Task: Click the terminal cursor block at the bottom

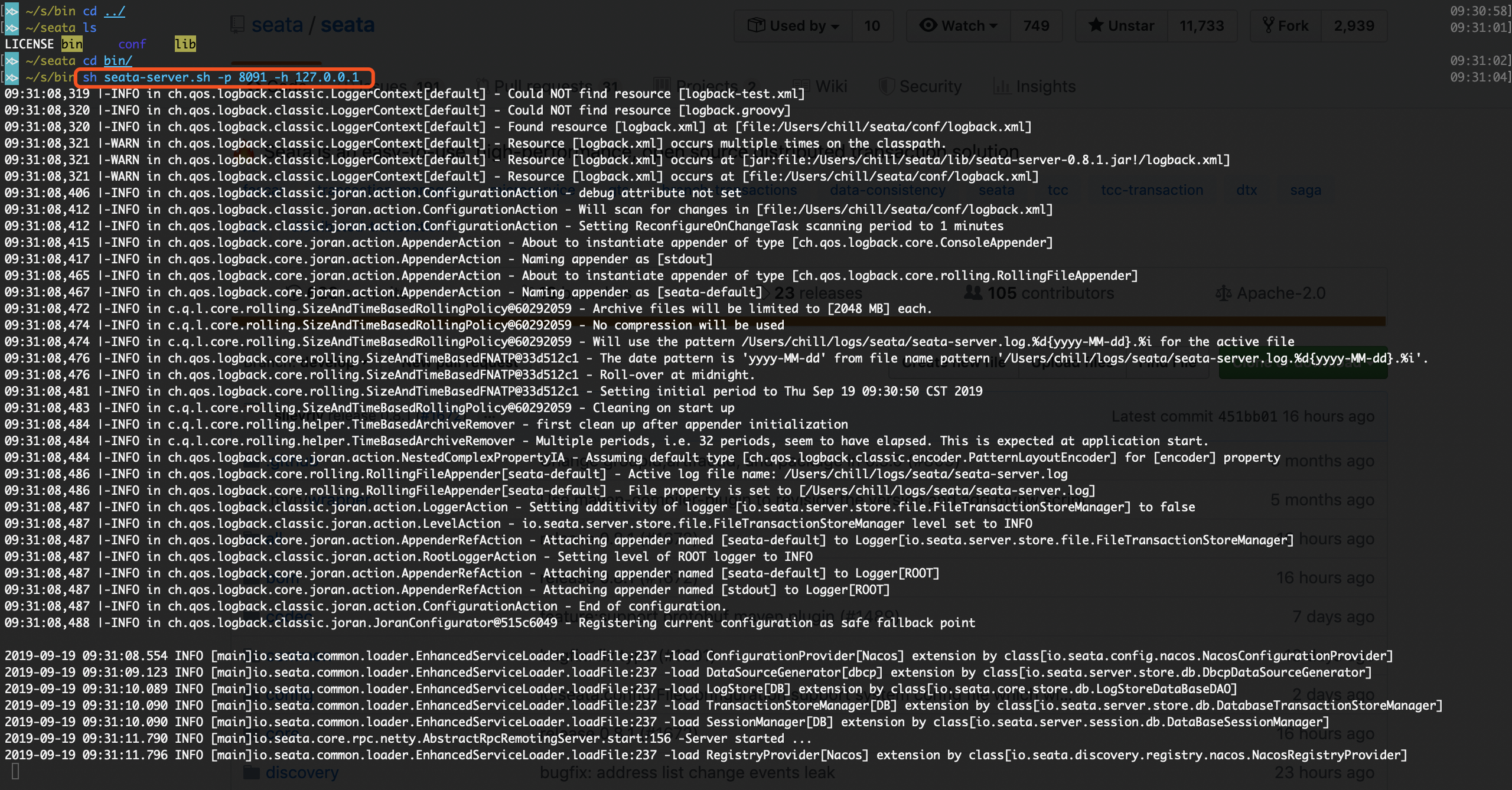Action: (15, 771)
